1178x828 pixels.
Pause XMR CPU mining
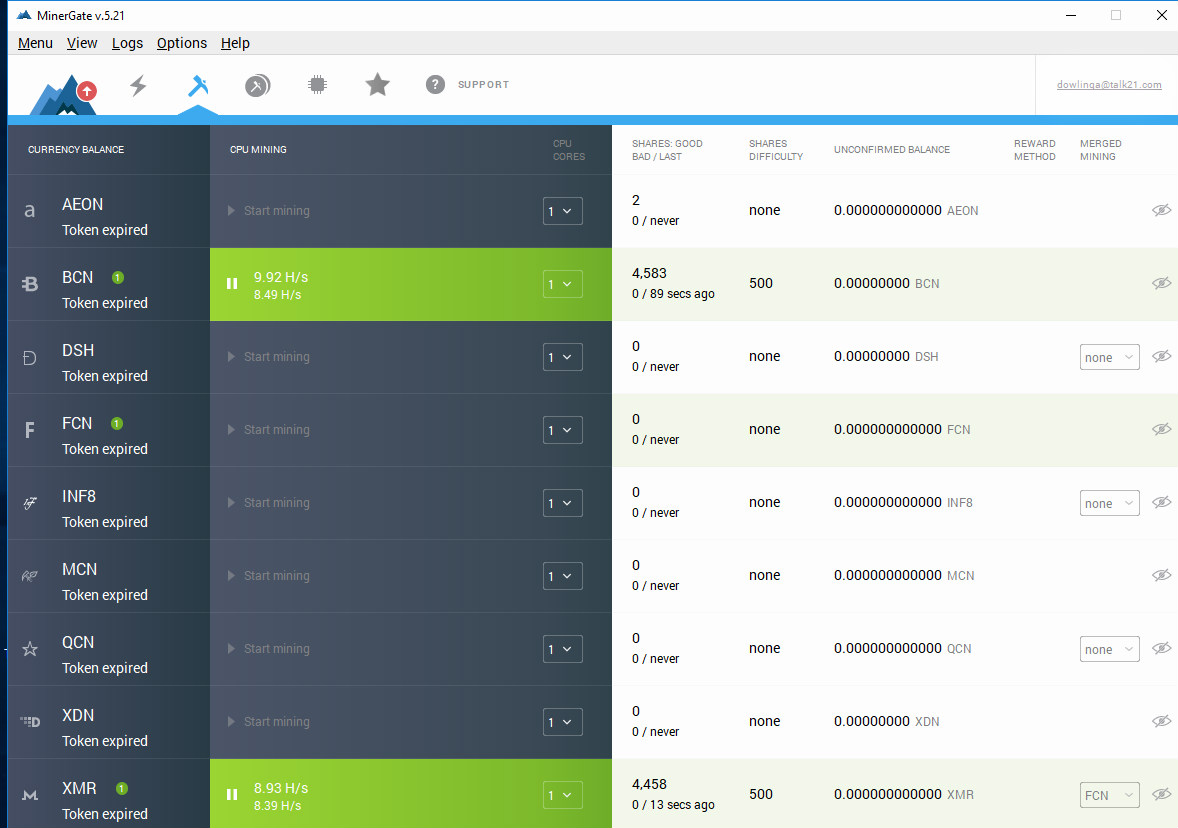232,795
